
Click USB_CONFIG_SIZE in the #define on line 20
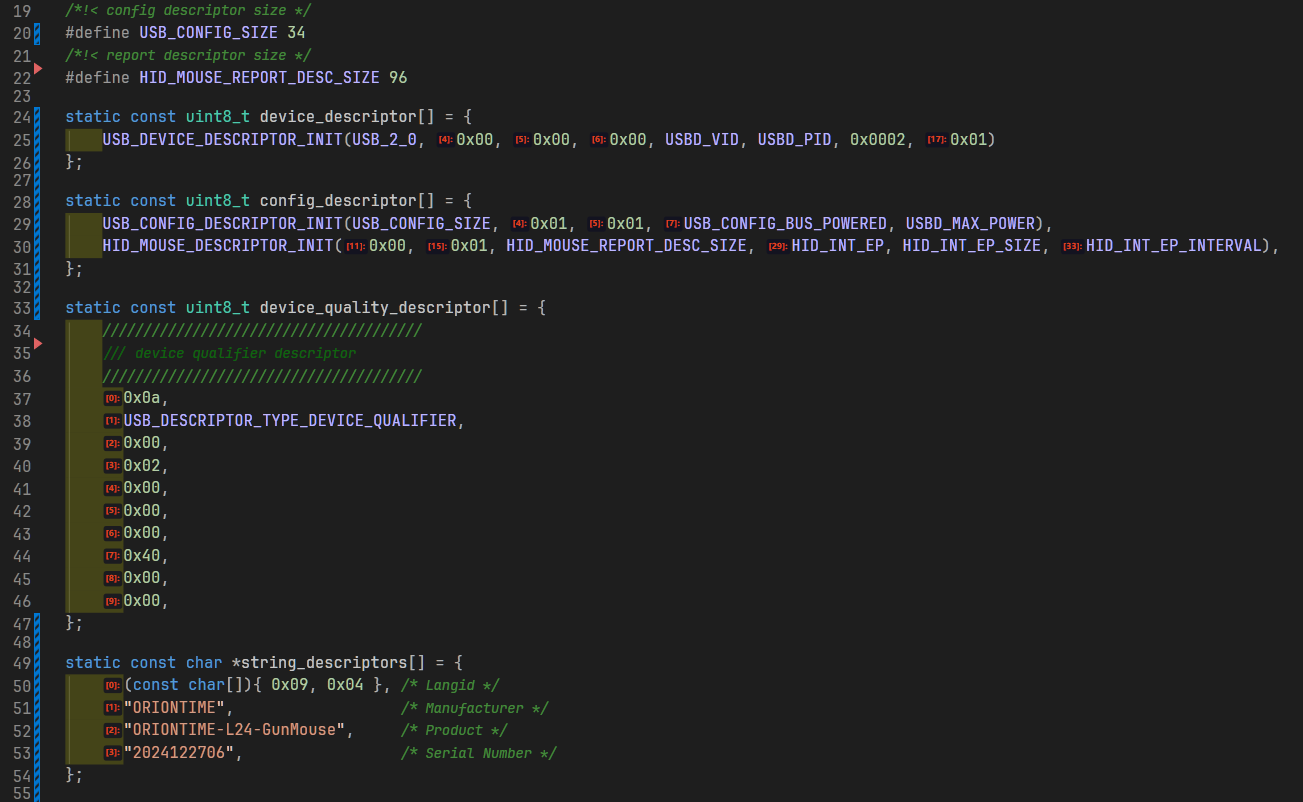(x=208, y=32)
